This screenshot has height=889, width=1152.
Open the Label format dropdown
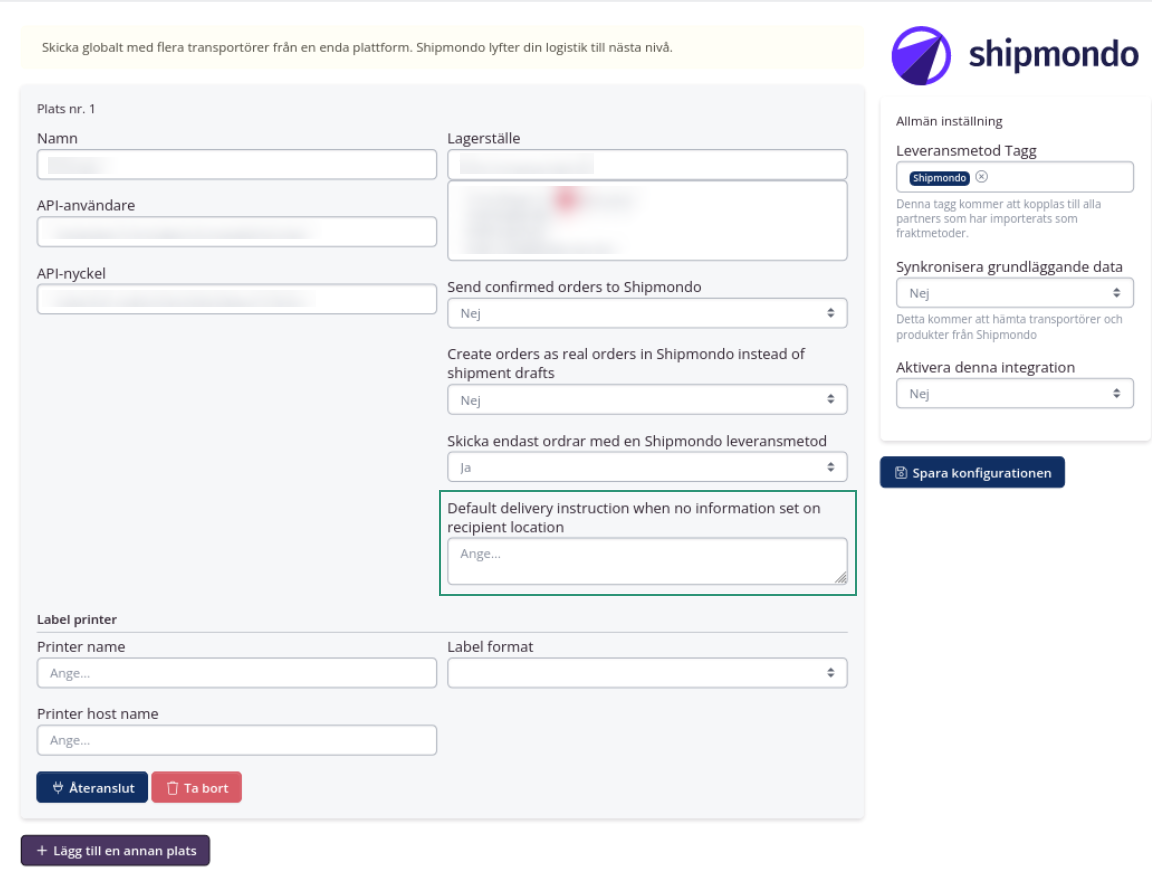click(x=646, y=673)
